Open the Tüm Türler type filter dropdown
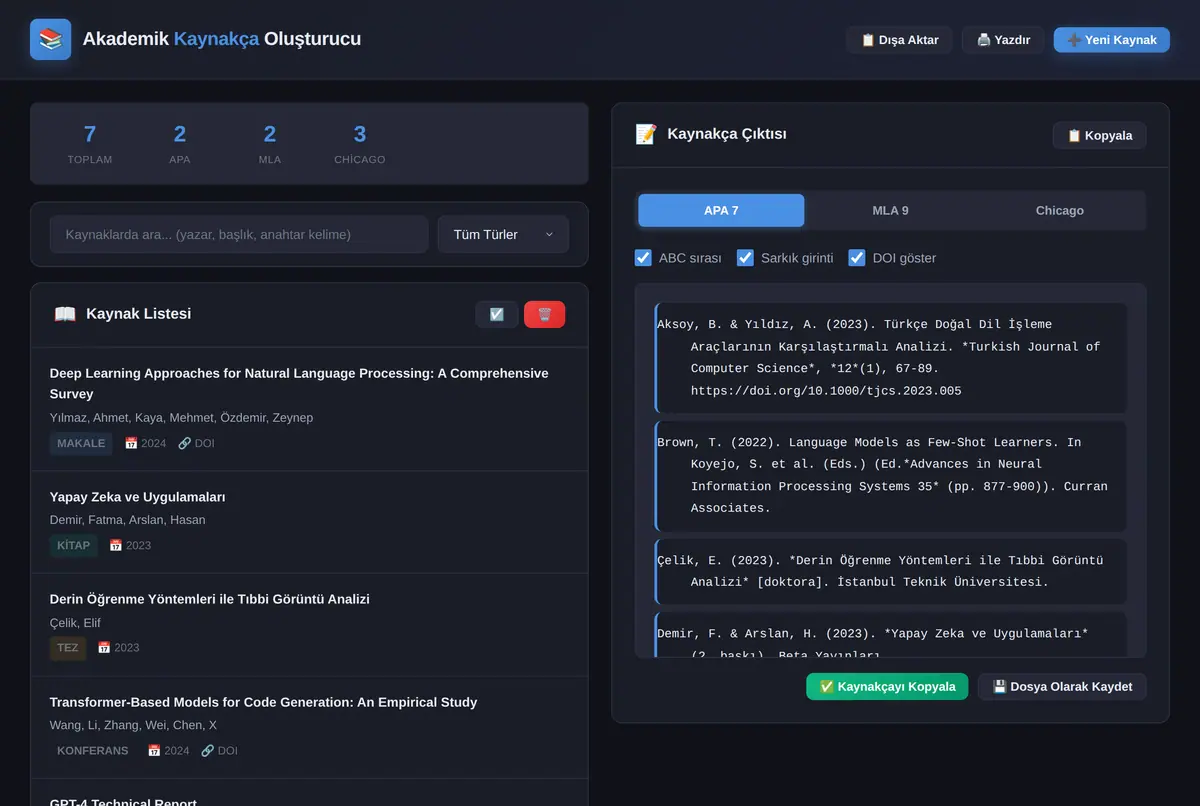Viewport: 1200px width, 806px height. pos(503,234)
